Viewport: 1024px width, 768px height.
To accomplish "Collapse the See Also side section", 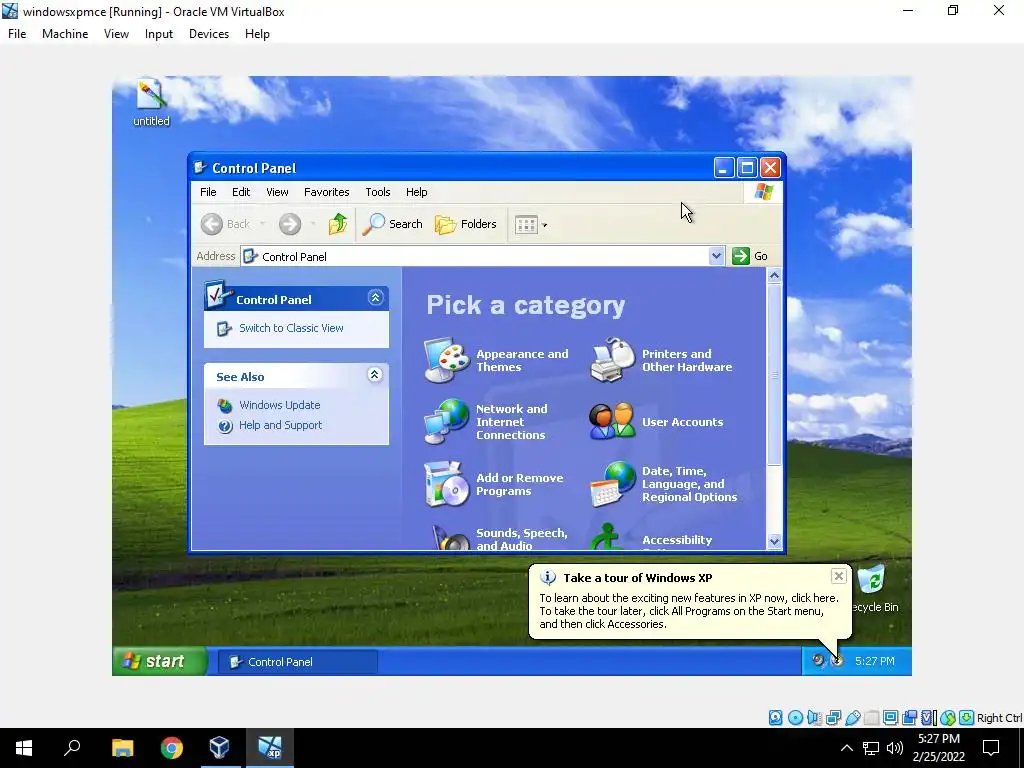I will (x=374, y=375).
